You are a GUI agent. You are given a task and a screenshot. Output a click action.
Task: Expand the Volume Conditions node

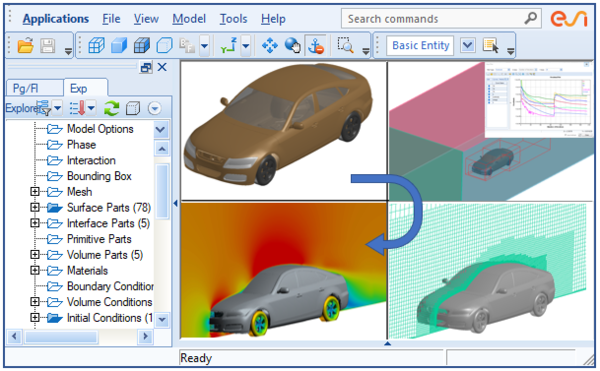pyautogui.click(x=35, y=301)
